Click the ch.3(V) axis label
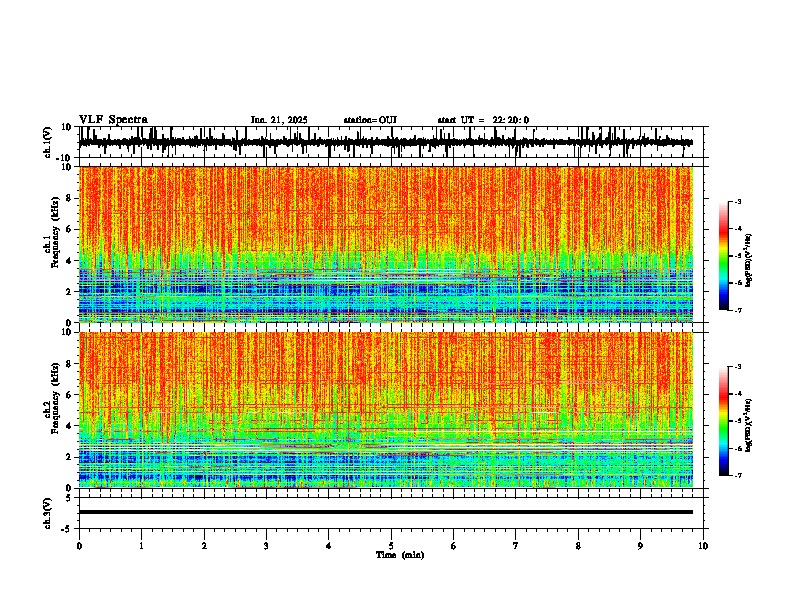Image resolution: width=792 pixels, height=612 pixels. pyautogui.click(x=48, y=513)
